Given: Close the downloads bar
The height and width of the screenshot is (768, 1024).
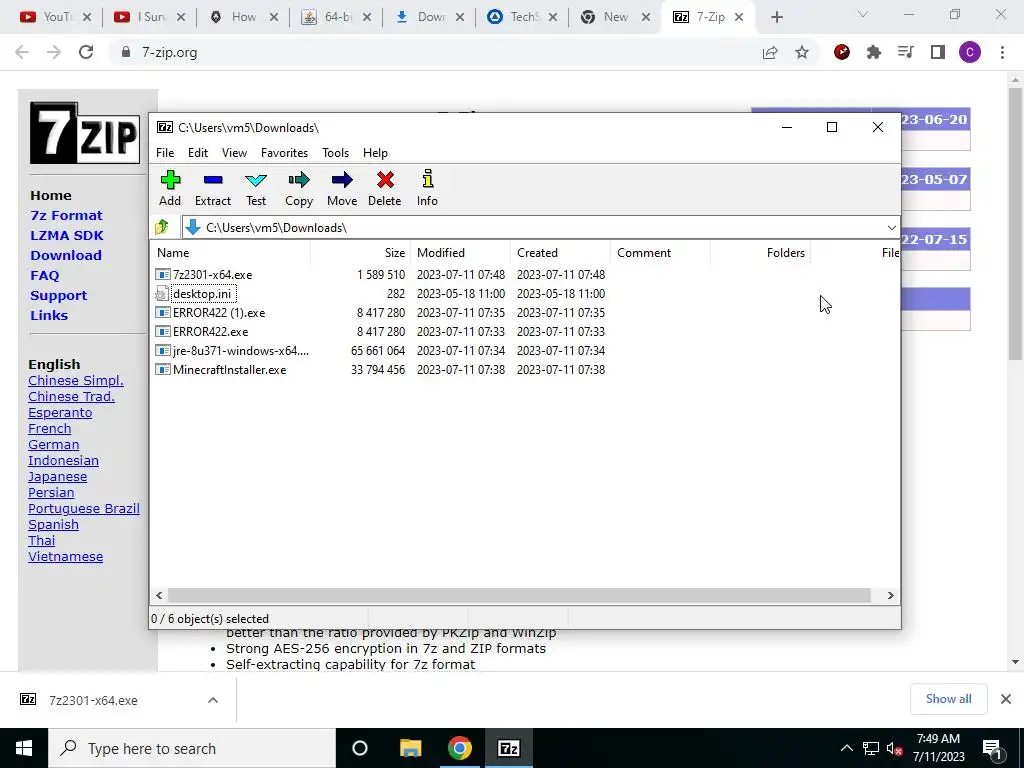Looking at the screenshot, I should [x=1006, y=699].
